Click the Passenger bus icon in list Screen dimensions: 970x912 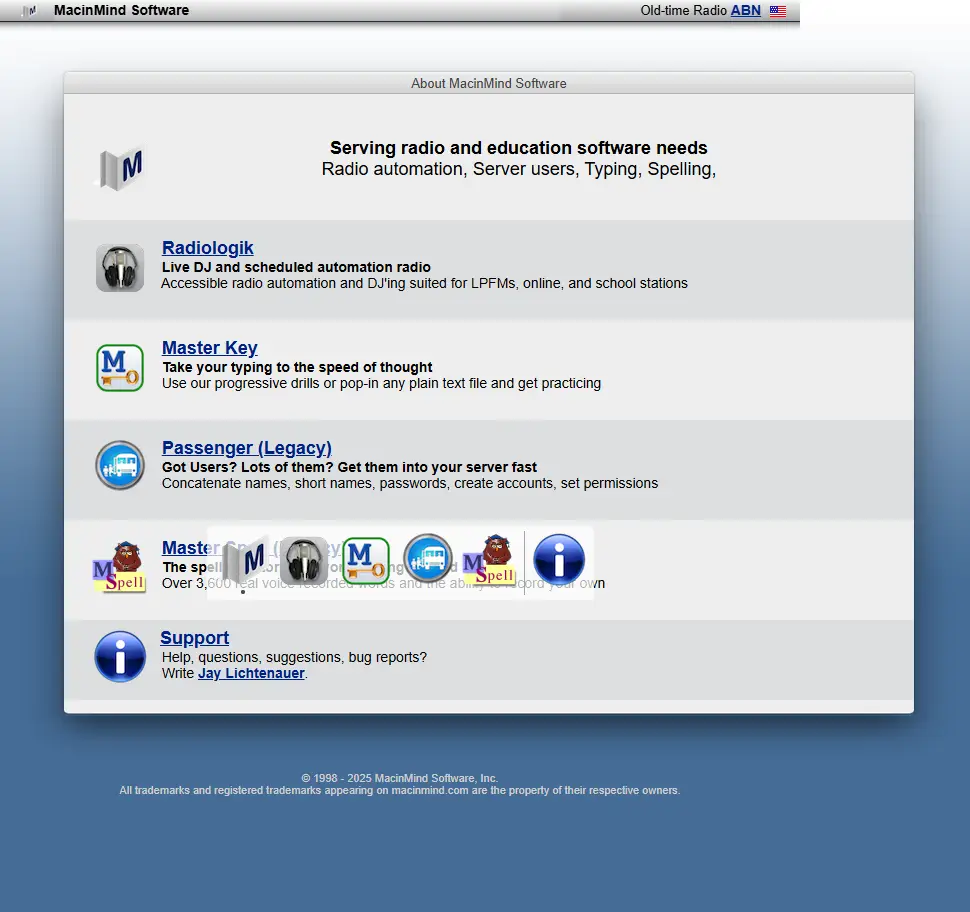coord(120,465)
